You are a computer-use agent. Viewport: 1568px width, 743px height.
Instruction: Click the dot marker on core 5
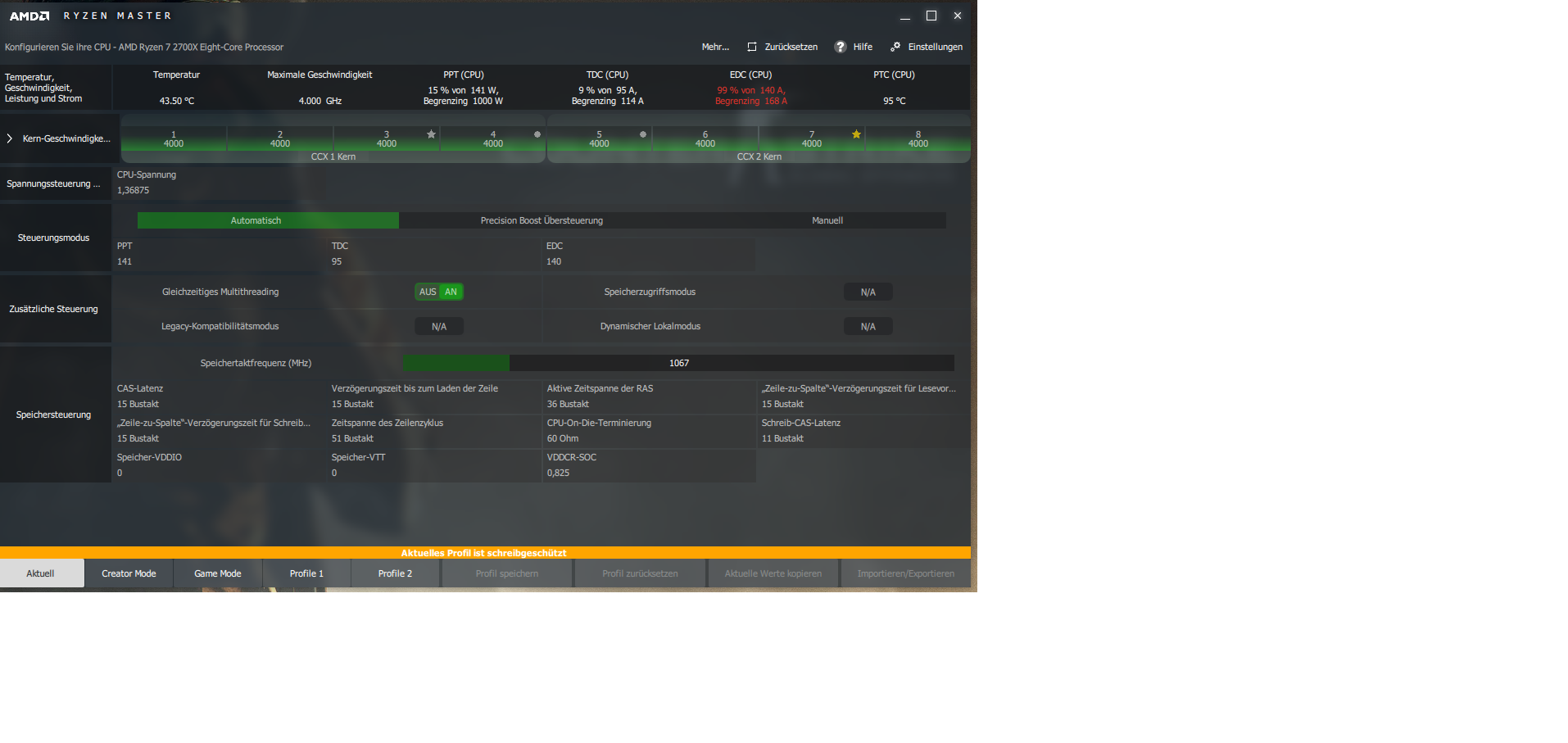(x=643, y=134)
